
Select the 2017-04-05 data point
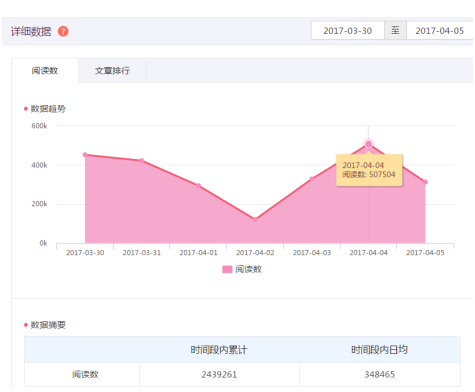[425, 182]
